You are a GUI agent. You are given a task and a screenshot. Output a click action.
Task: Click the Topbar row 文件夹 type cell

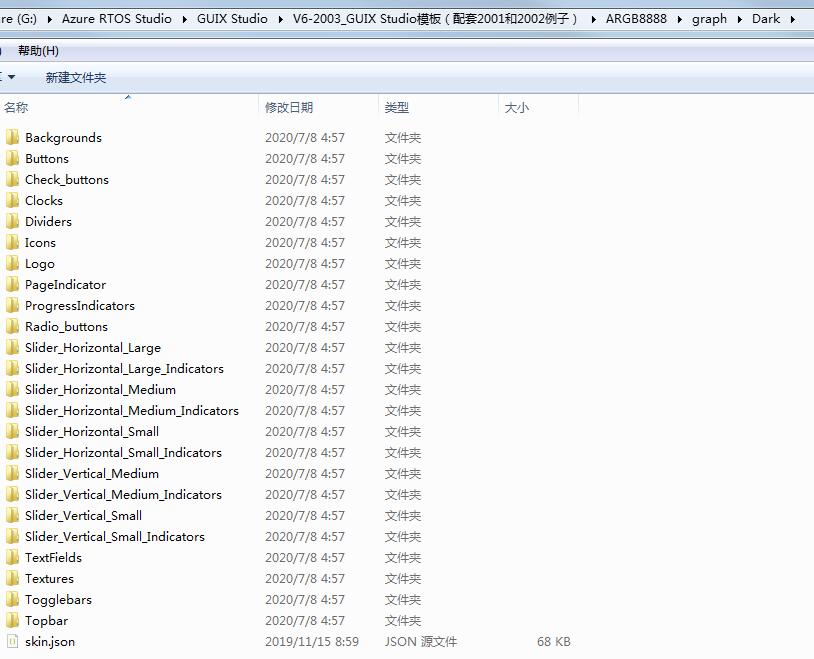point(402,621)
